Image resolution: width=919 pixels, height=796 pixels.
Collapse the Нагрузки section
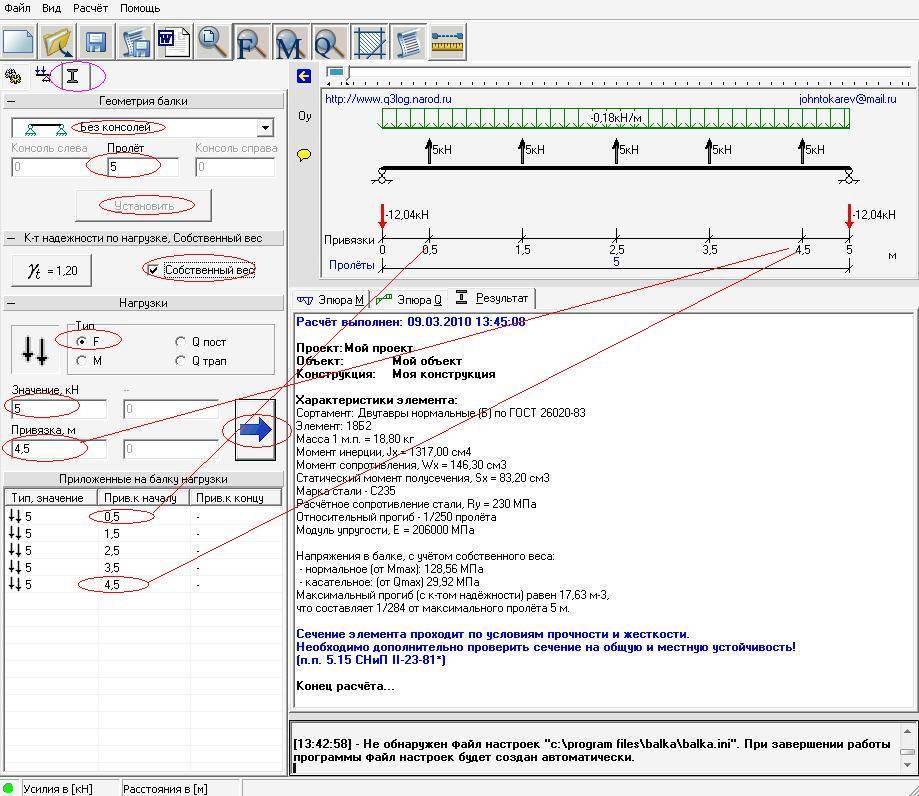point(11,304)
